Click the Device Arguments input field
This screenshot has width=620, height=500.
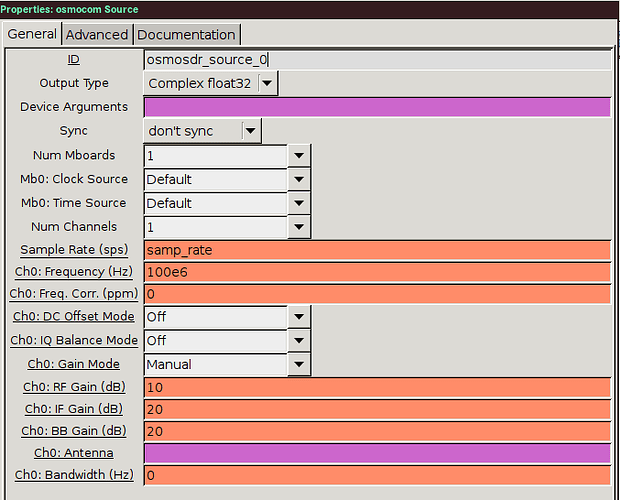[x=378, y=108]
